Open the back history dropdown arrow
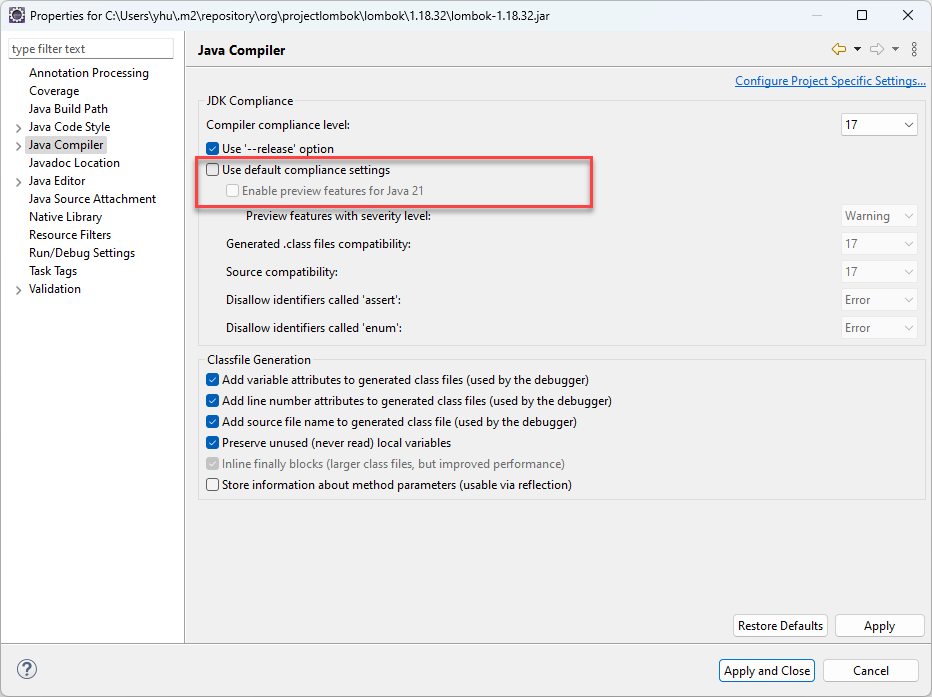Viewport: 932px width, 697px height. point(857,49)
